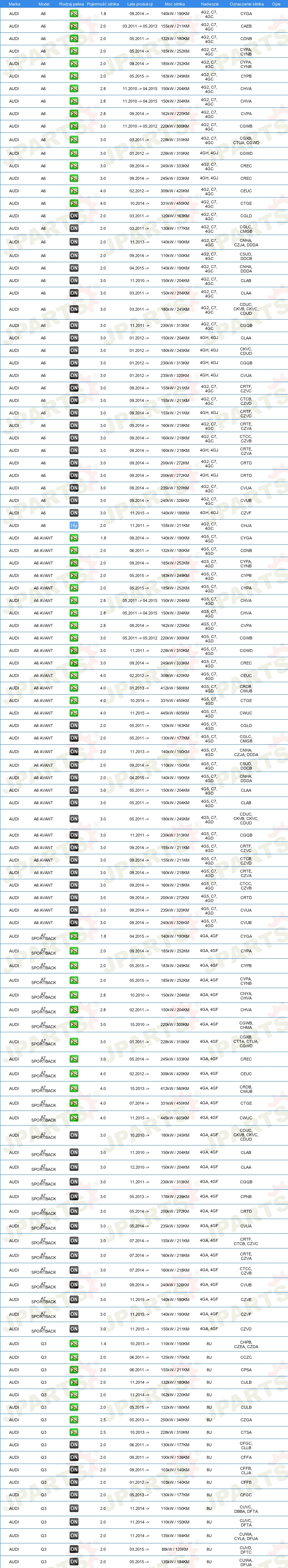Click the diesel icon in the A7 Sportback CZVD row
288x1568 pixels.
click(74, 1329)
